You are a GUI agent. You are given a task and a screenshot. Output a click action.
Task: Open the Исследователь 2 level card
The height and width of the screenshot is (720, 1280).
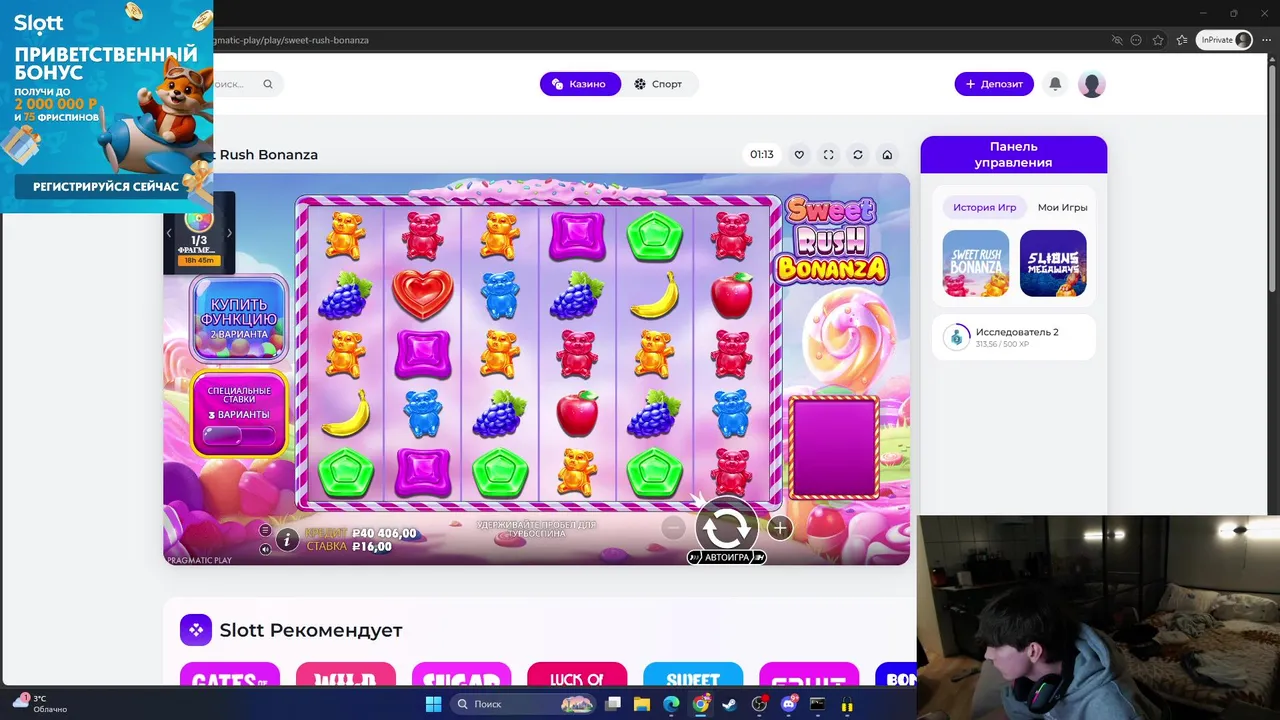(x=1014, y=337)
